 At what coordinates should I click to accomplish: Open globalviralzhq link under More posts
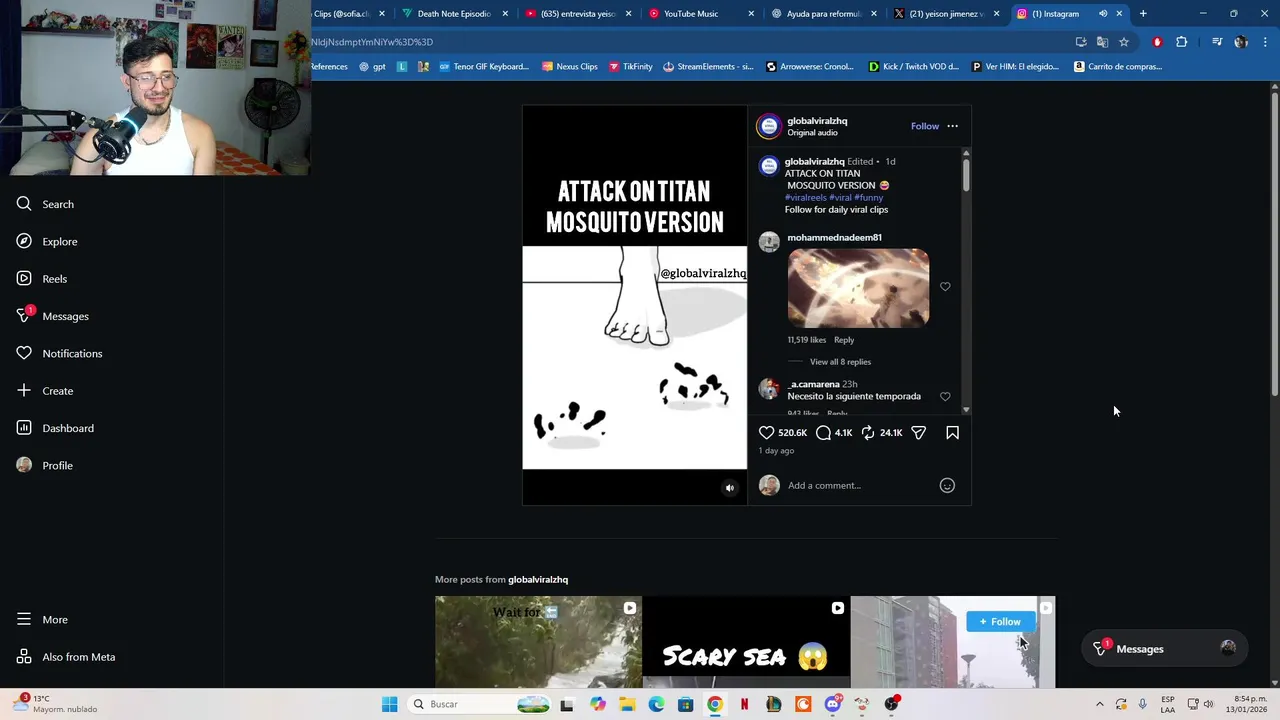pyautogui.click(x=538, y=579)
